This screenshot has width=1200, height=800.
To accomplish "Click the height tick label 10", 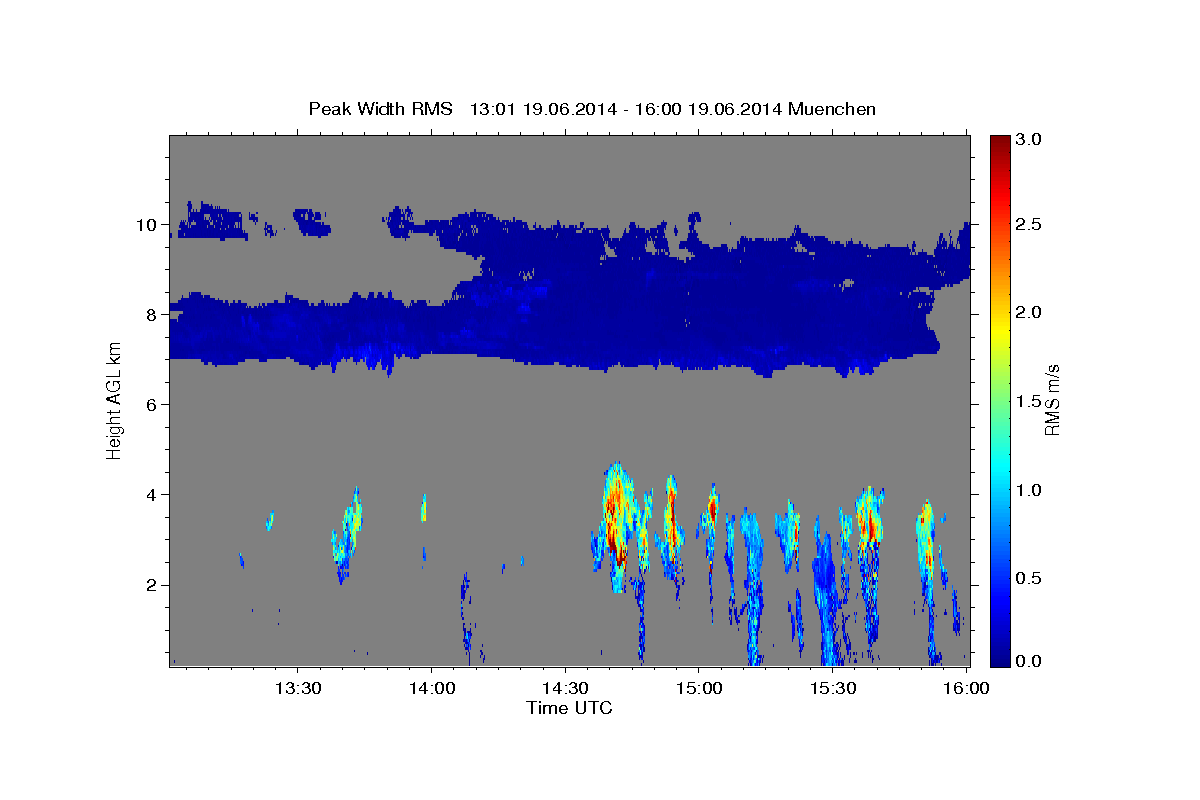I will click(x=148, y=225).
